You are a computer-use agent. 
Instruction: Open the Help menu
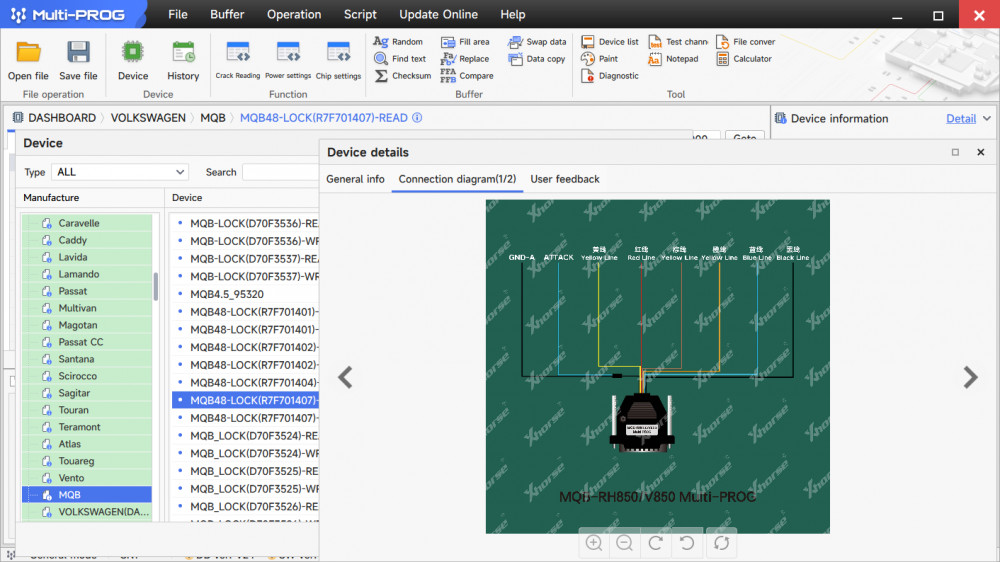click(x=513, y=14)
